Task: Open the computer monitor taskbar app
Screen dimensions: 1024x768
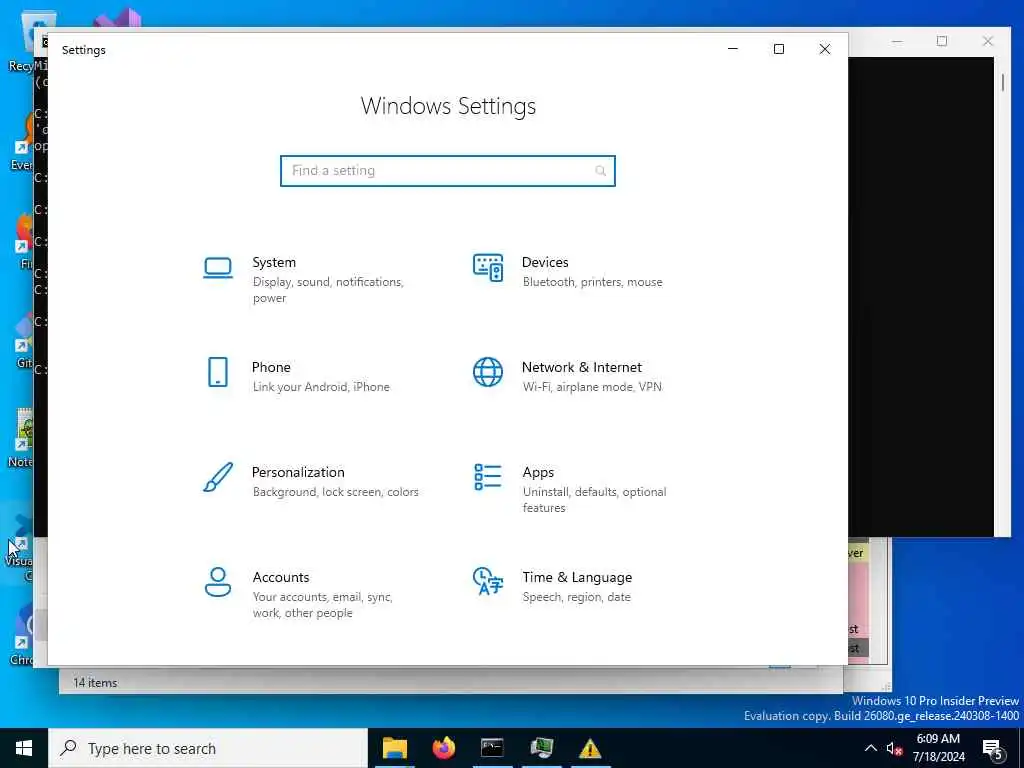Action: [541, 748]
